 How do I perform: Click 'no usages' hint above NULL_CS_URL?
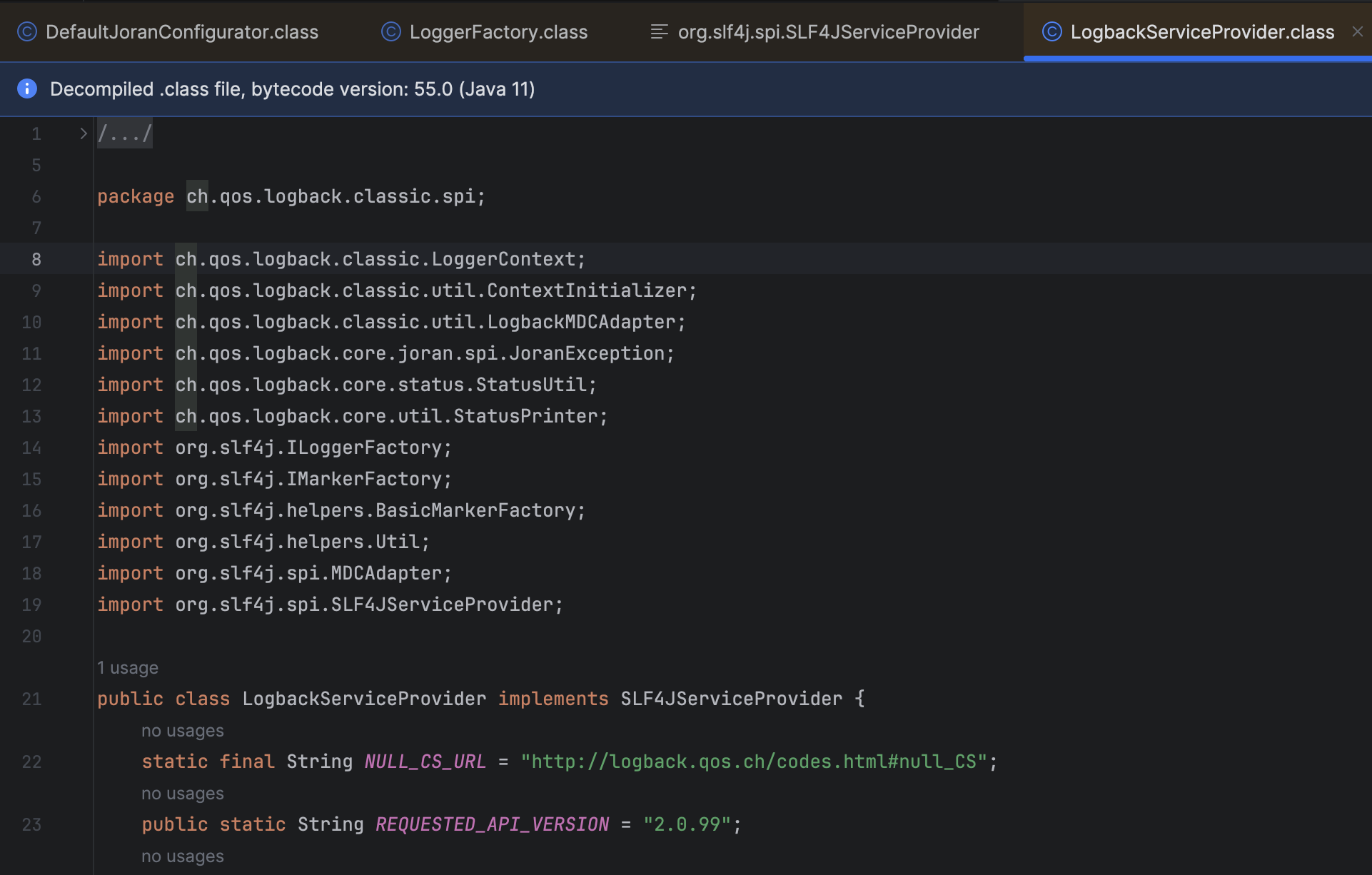(x=182, y=730)
